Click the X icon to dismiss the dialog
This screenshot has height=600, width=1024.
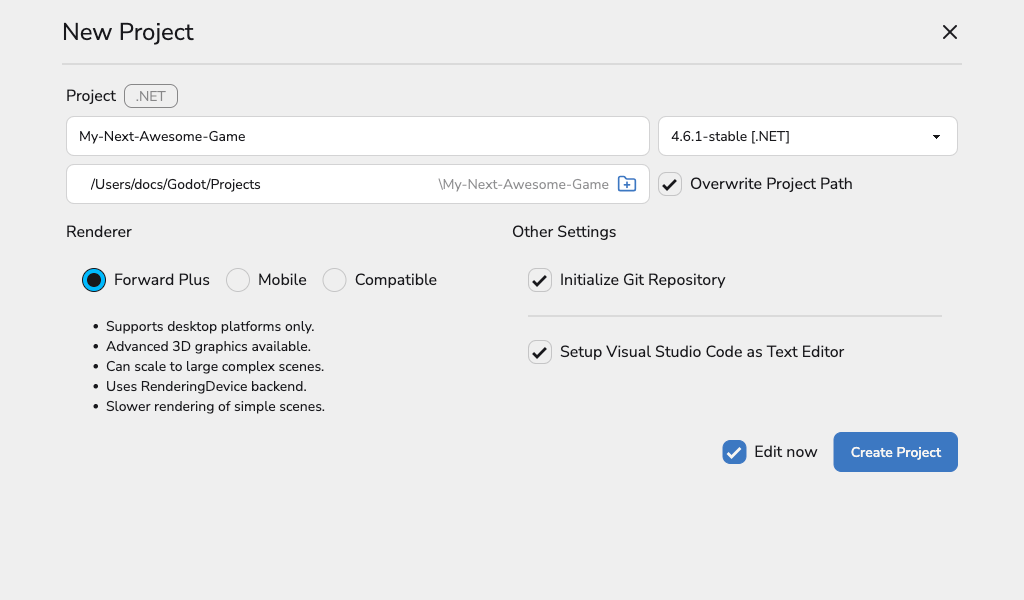tap(949, 31)
